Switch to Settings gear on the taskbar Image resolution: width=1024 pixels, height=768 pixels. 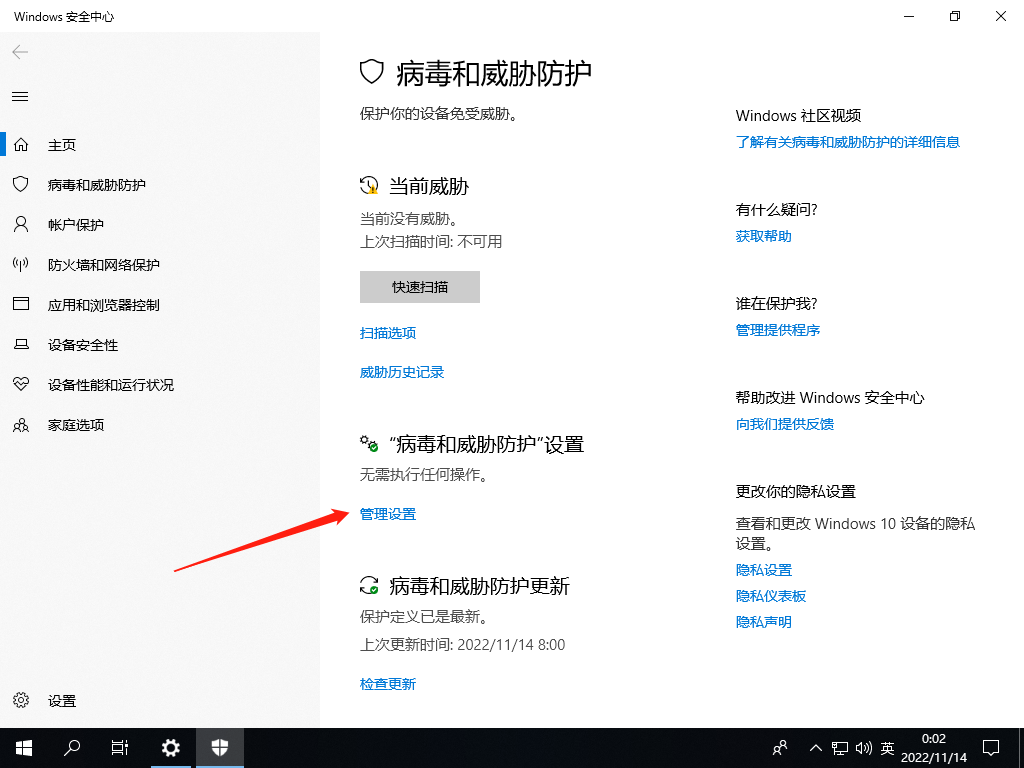point(170,748)
